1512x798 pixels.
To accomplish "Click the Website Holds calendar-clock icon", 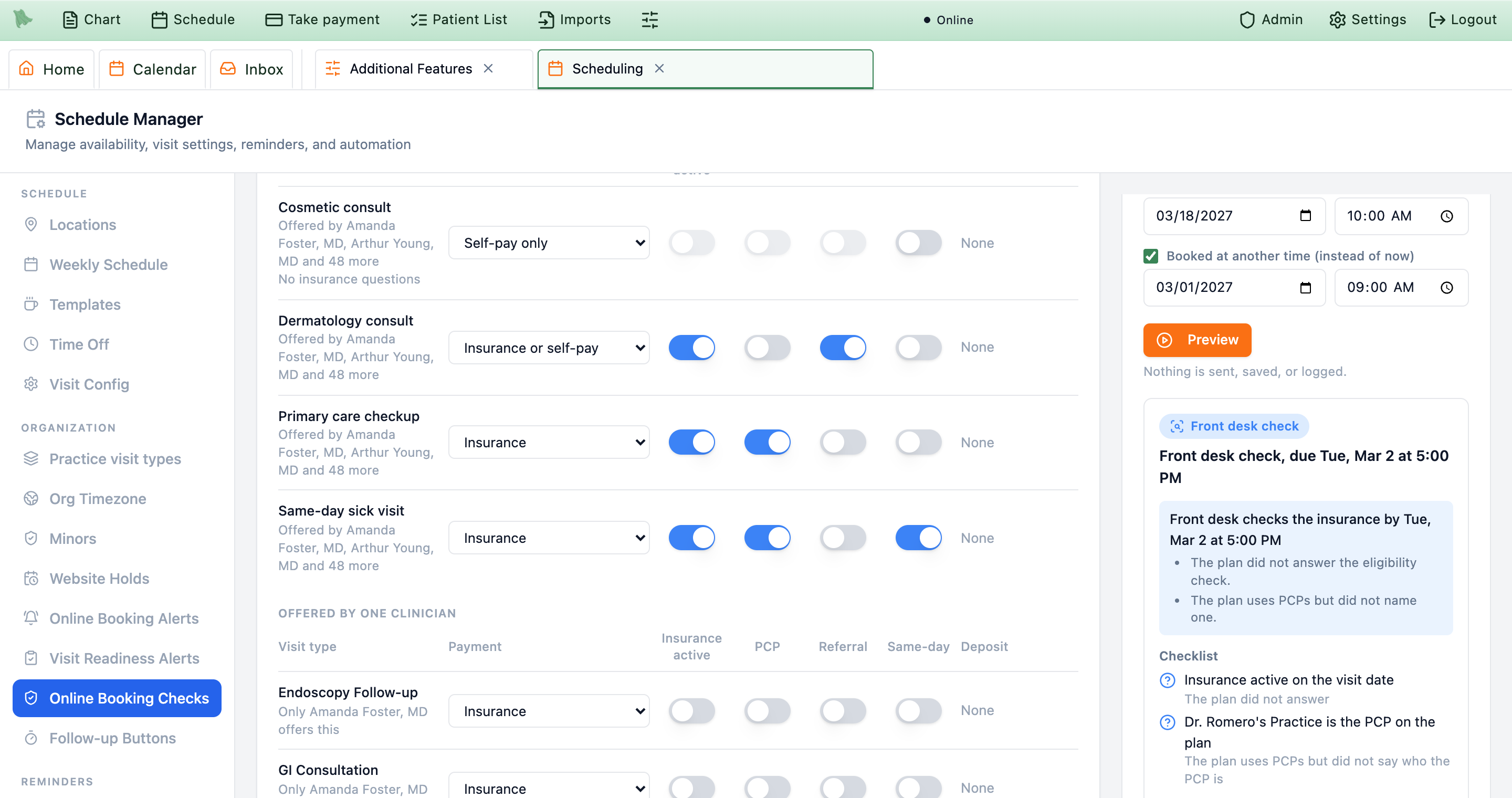I will [31, 578].
